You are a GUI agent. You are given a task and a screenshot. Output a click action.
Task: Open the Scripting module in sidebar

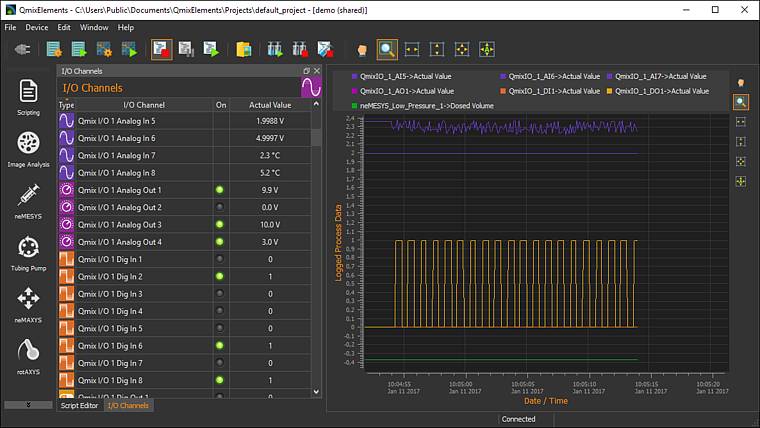[28, 97]
